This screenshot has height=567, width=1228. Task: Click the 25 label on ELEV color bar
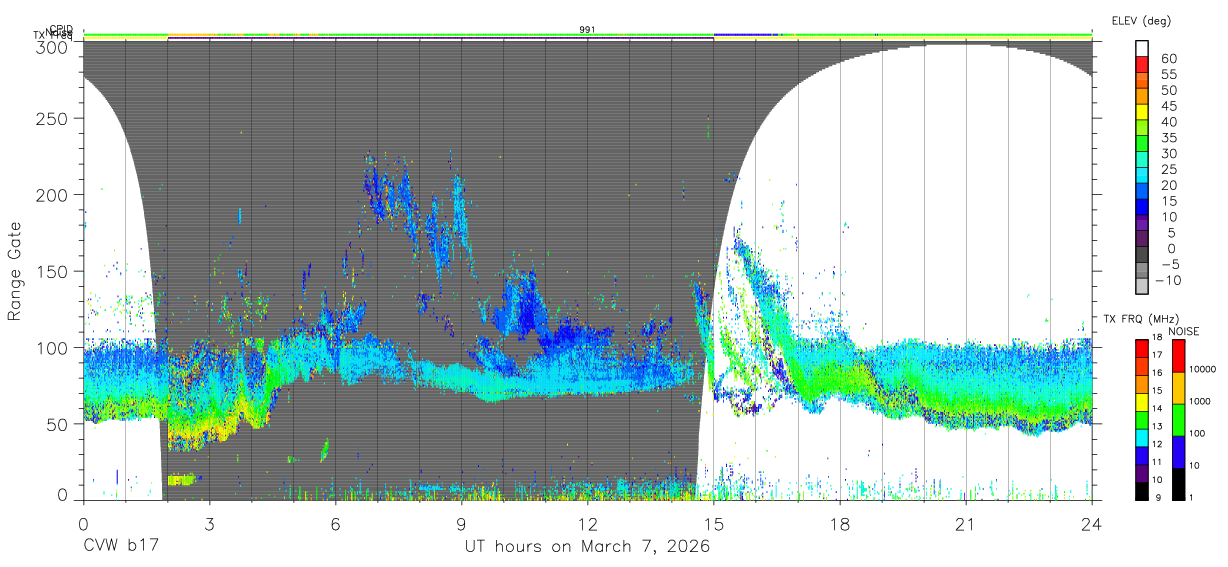click(x=1168, y=169)
